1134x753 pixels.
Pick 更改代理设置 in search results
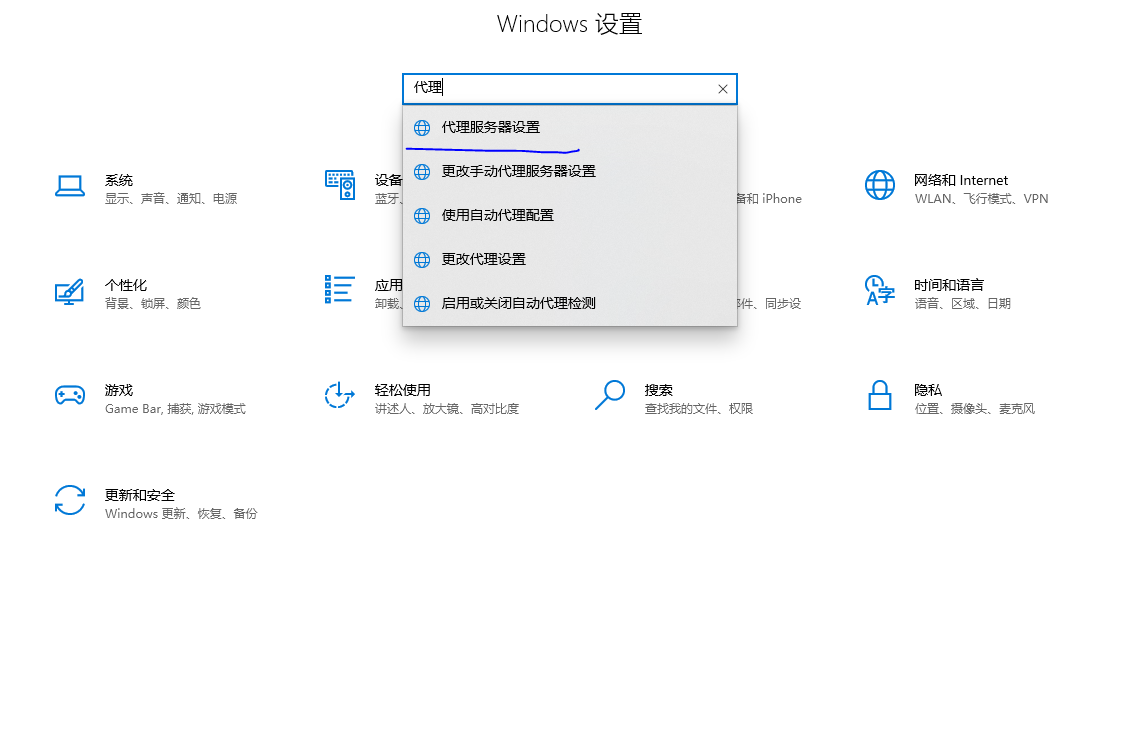coord(483,260)
